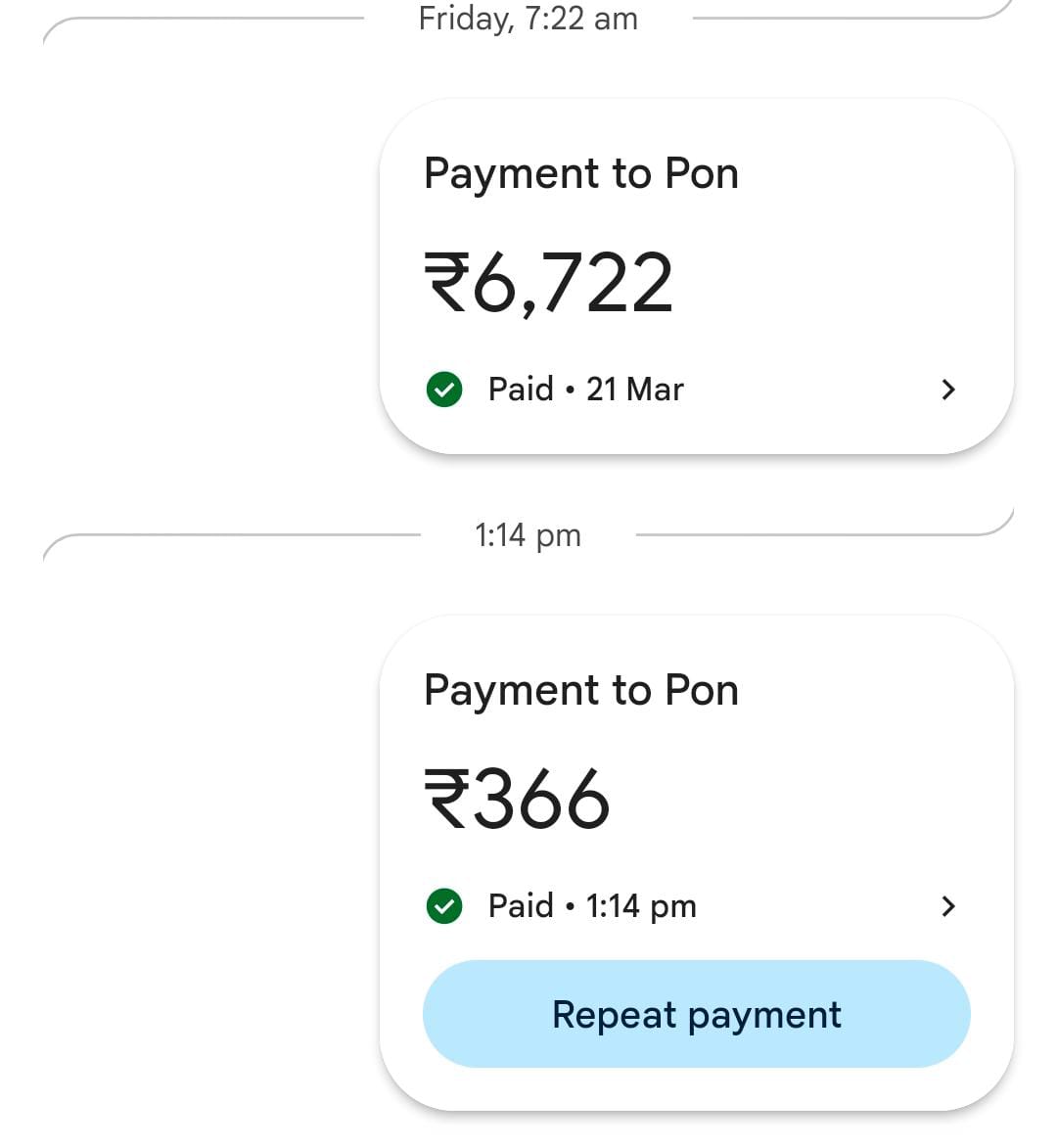Tap the "1:14 pm" time inside ₹366 card

[x=641, y=906]
